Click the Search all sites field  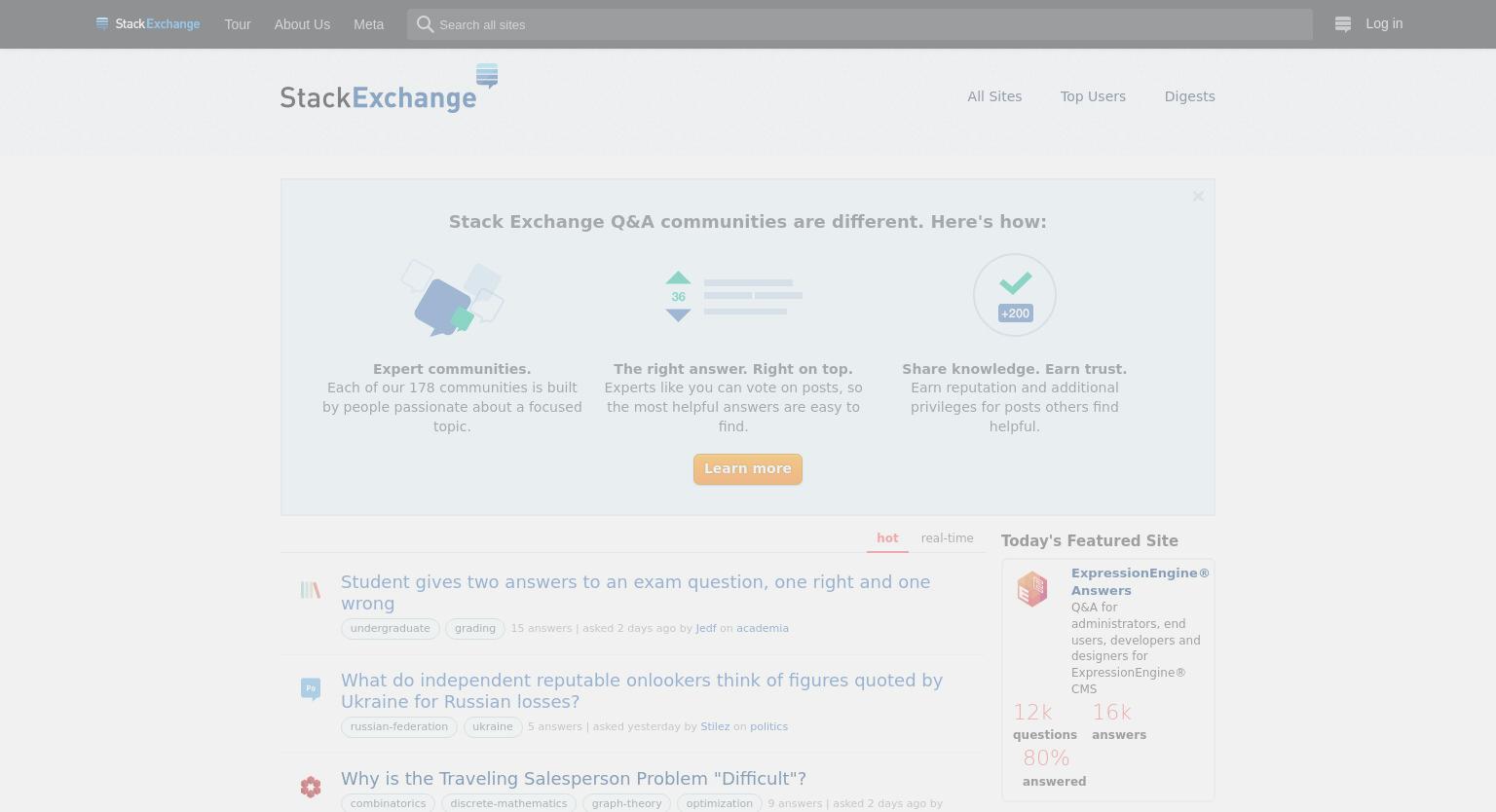tap(859, 24)
